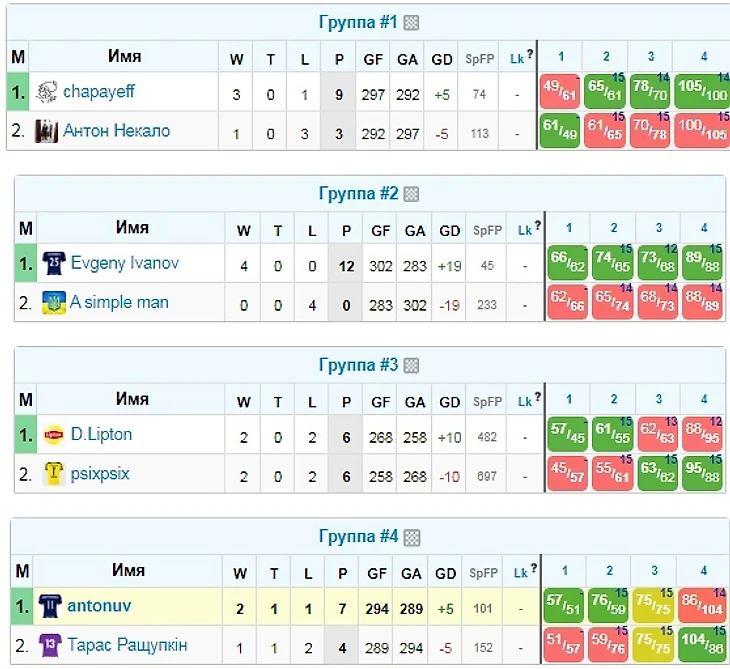730x669 pixels.
Task: Click the SpFP column header in Группа #3
Action: point(487,402)
